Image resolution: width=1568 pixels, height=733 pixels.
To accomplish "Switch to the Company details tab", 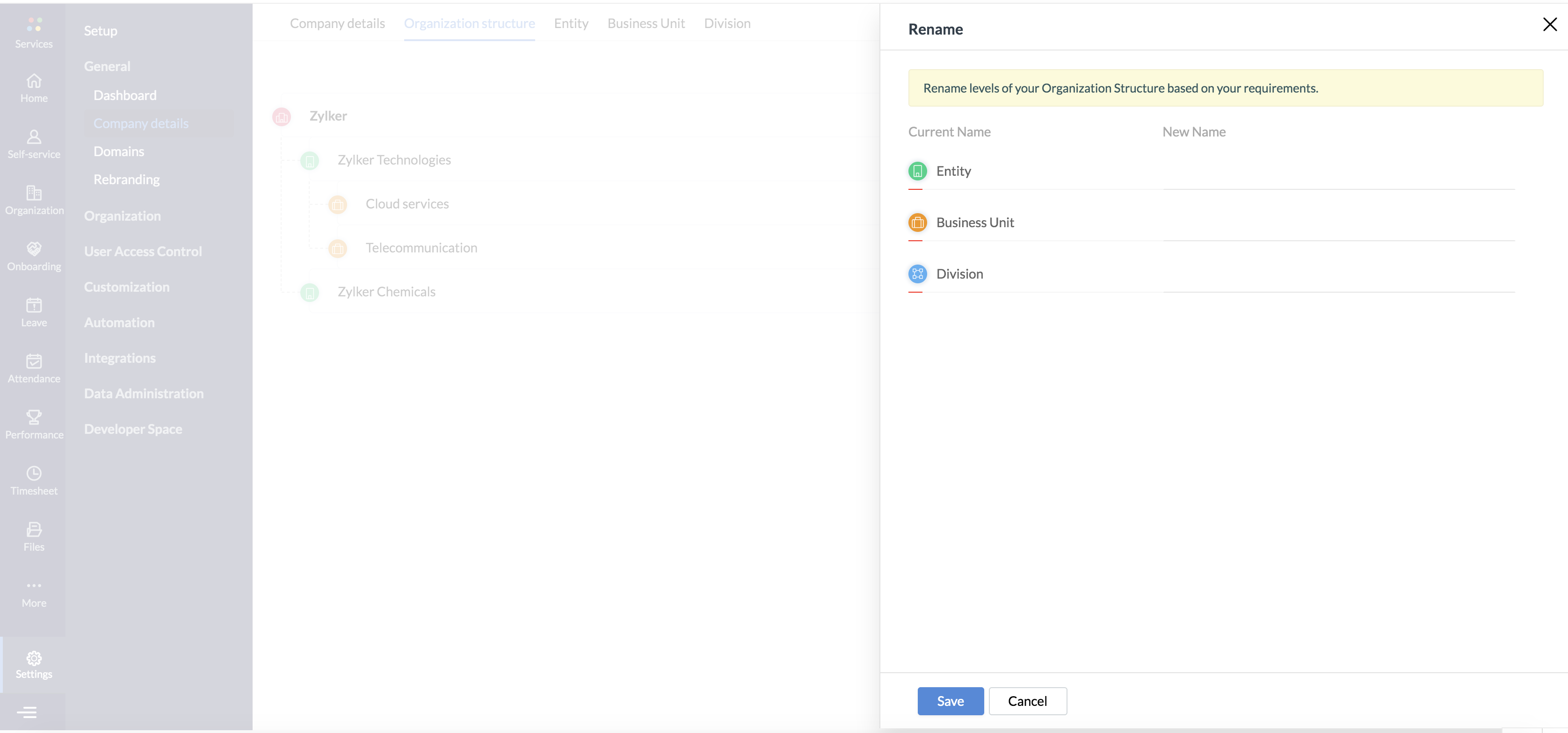I will pyautogui.click(x=337, y=23).
